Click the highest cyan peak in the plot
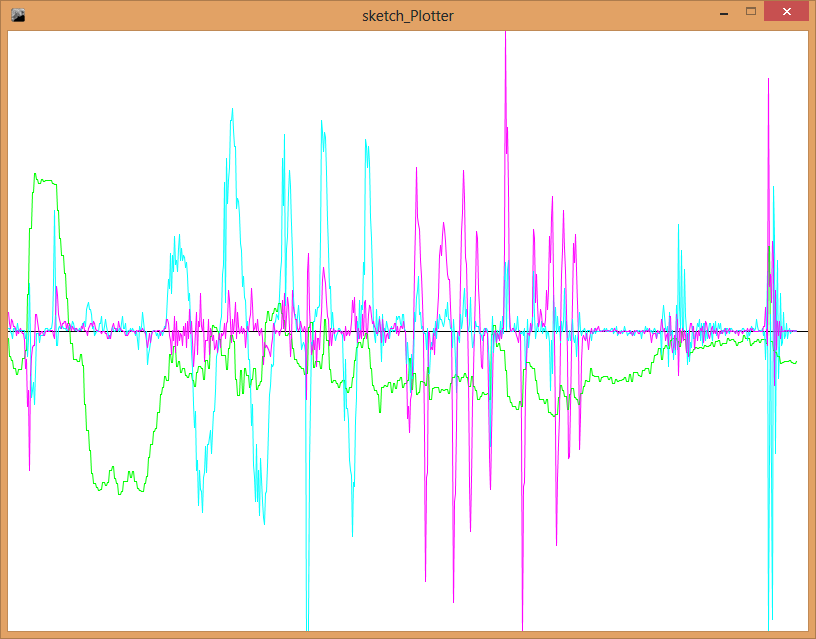 click(x=232, y=109)
